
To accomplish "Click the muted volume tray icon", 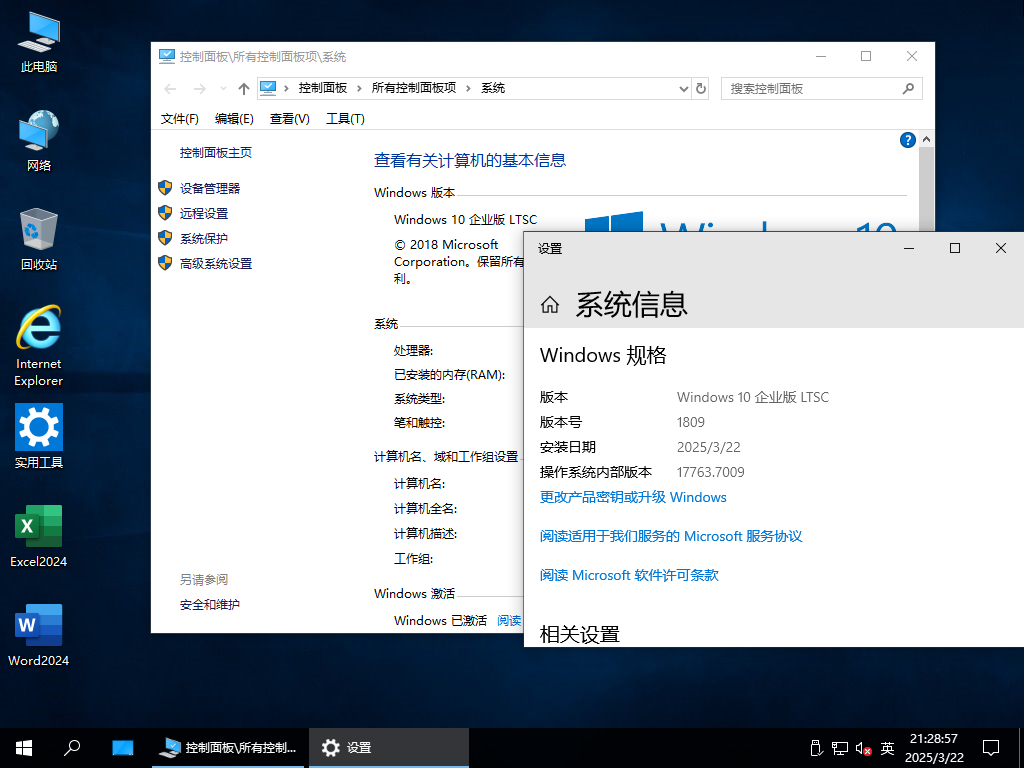I will pos(863,748).
